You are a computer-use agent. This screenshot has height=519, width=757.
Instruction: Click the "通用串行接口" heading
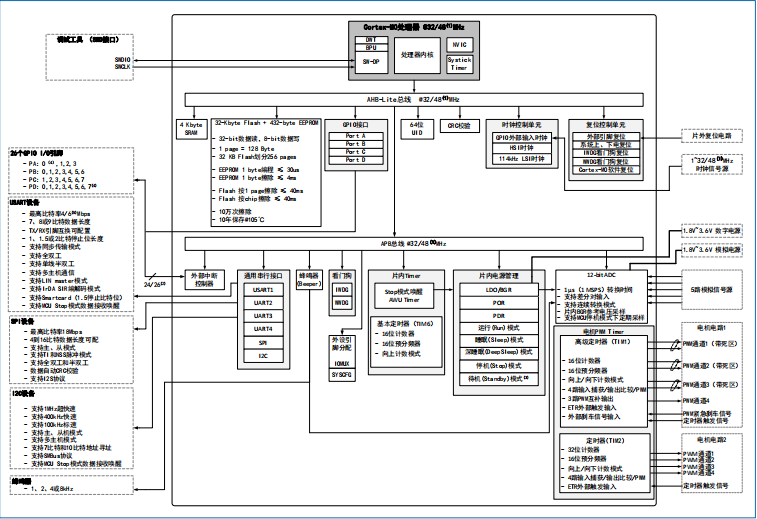[263, 276]
